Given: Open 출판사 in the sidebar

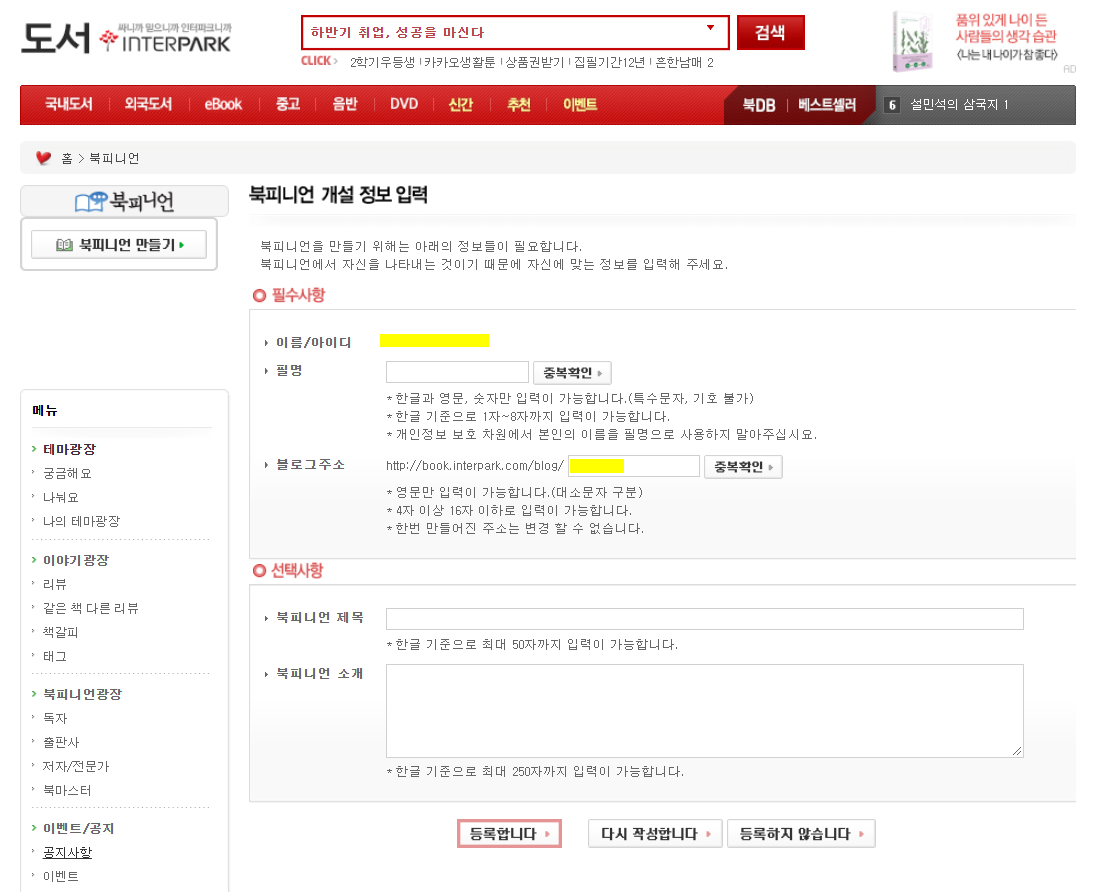Looking at the screenshot, I should coord(61,742).
